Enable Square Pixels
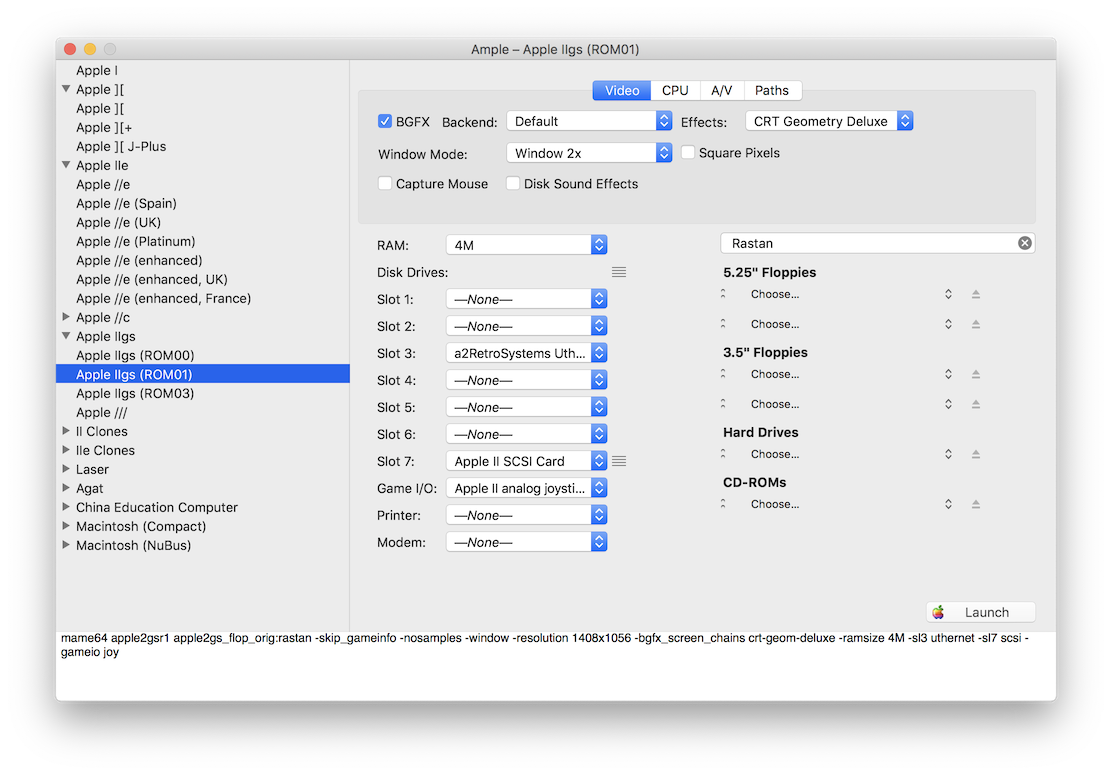 pyautogui.click(x=688, y=151)
